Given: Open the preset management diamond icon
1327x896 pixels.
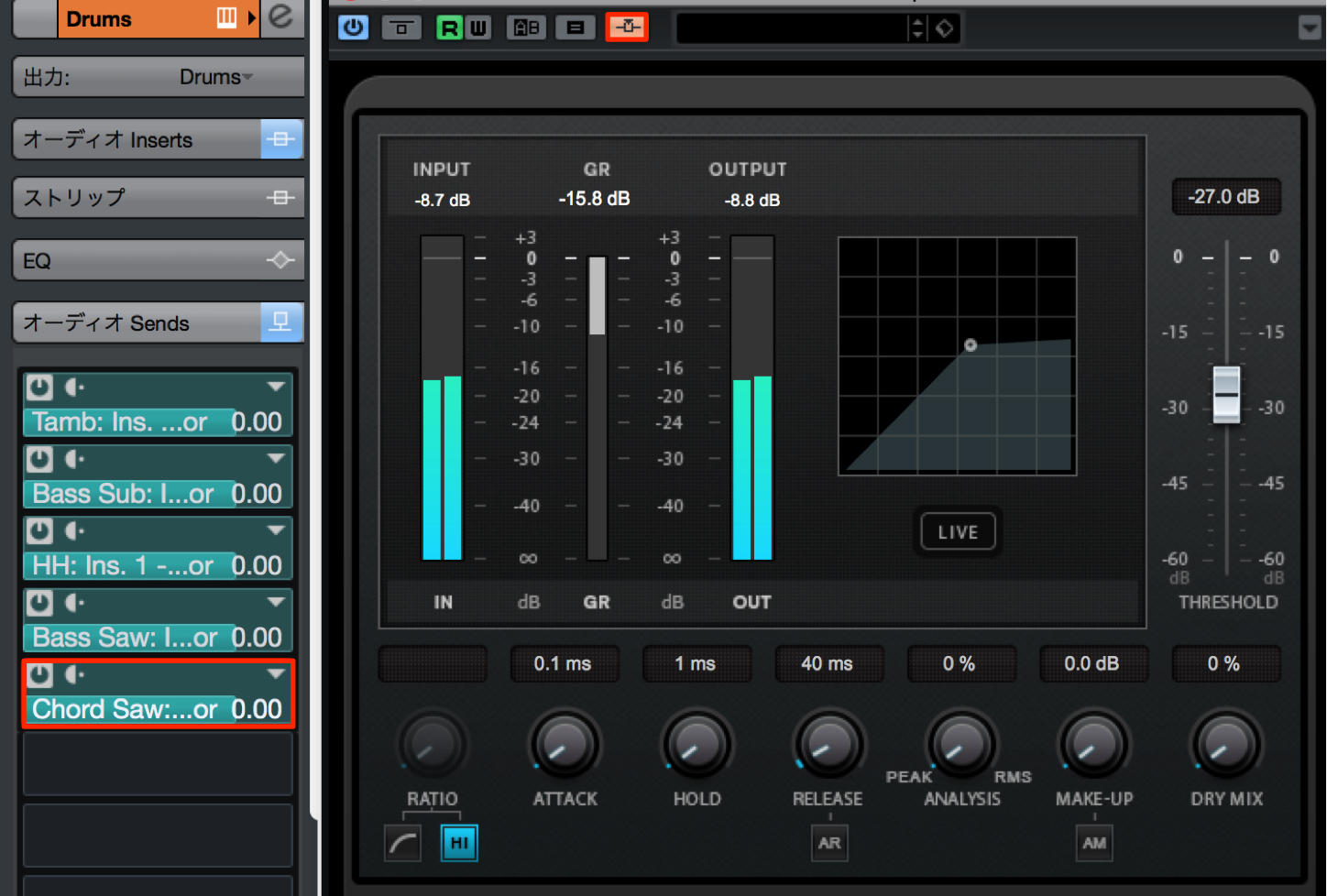Looking at the screenshot, I should [x=945, y=28].
